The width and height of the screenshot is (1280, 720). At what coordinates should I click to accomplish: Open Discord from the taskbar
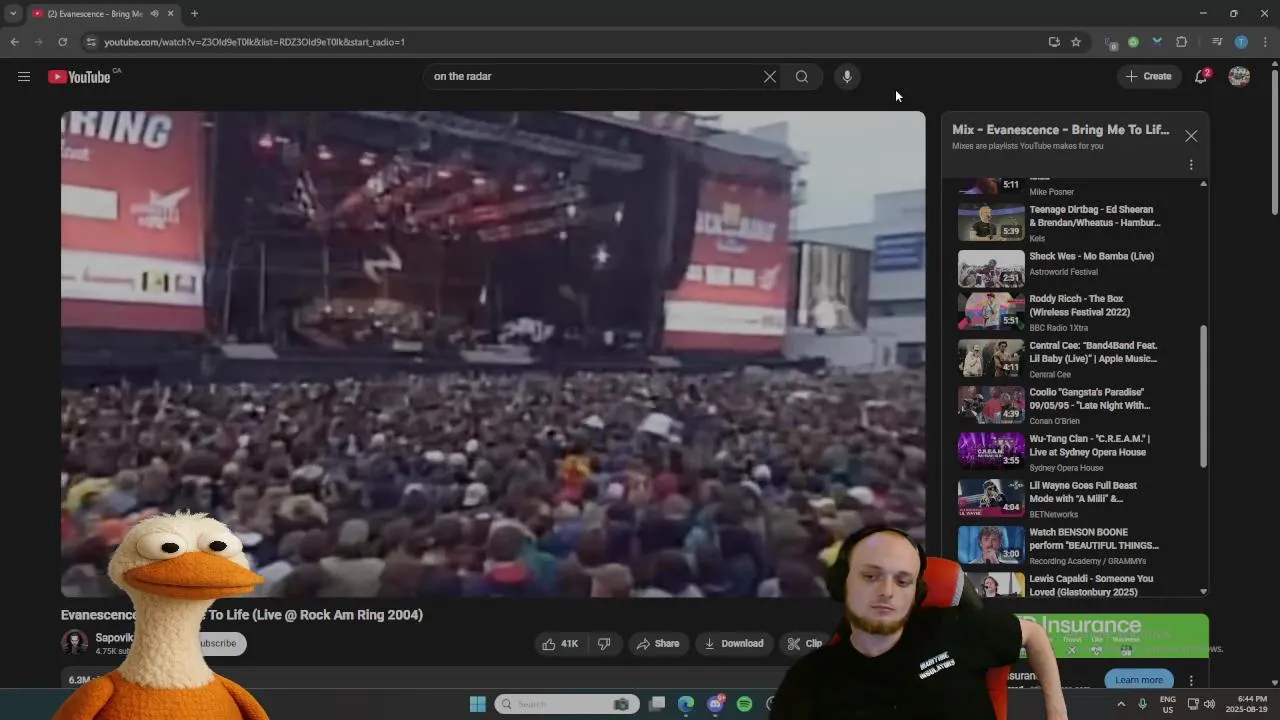(x=715, y=704)
